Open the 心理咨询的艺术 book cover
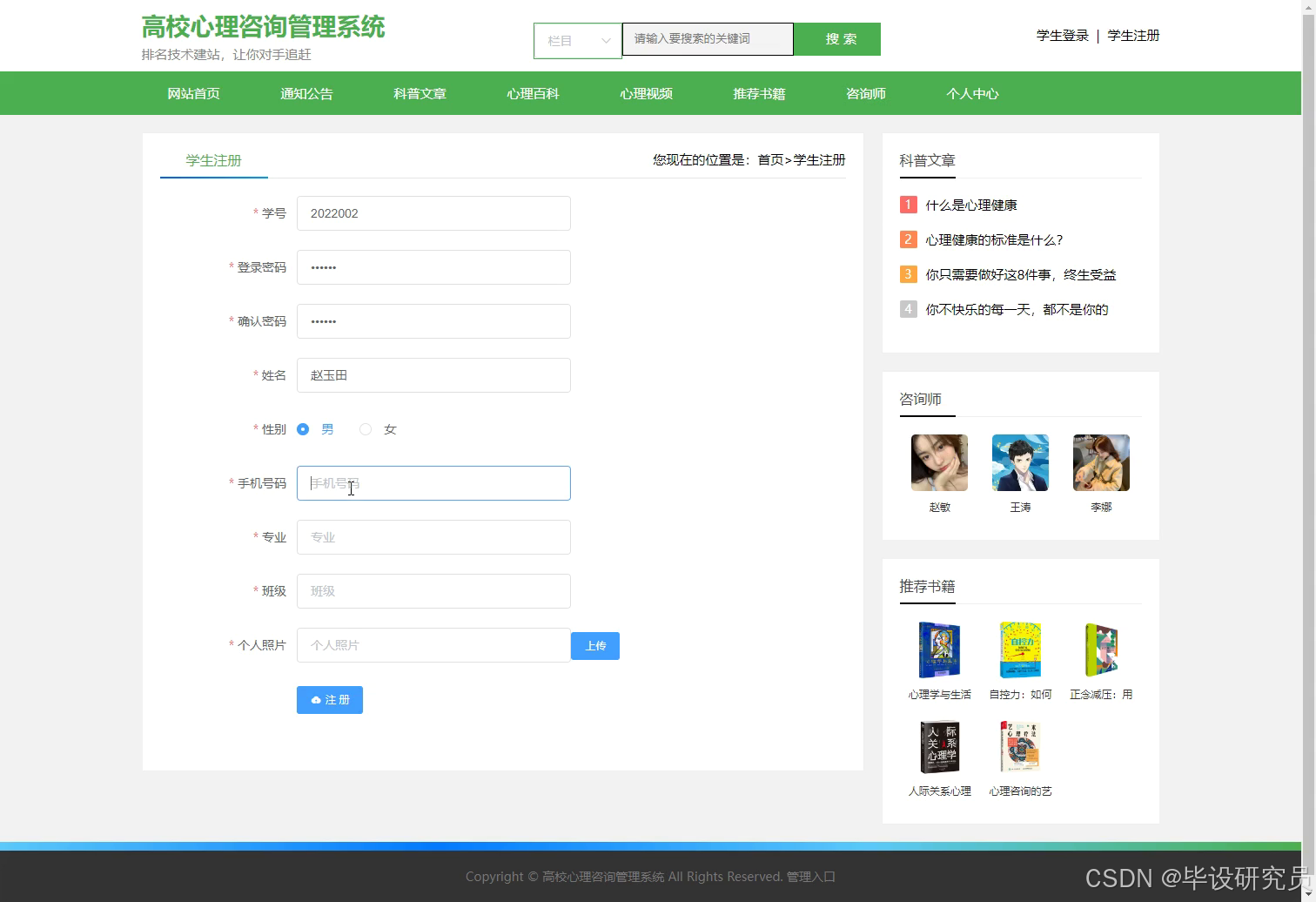 (1020, 747)
